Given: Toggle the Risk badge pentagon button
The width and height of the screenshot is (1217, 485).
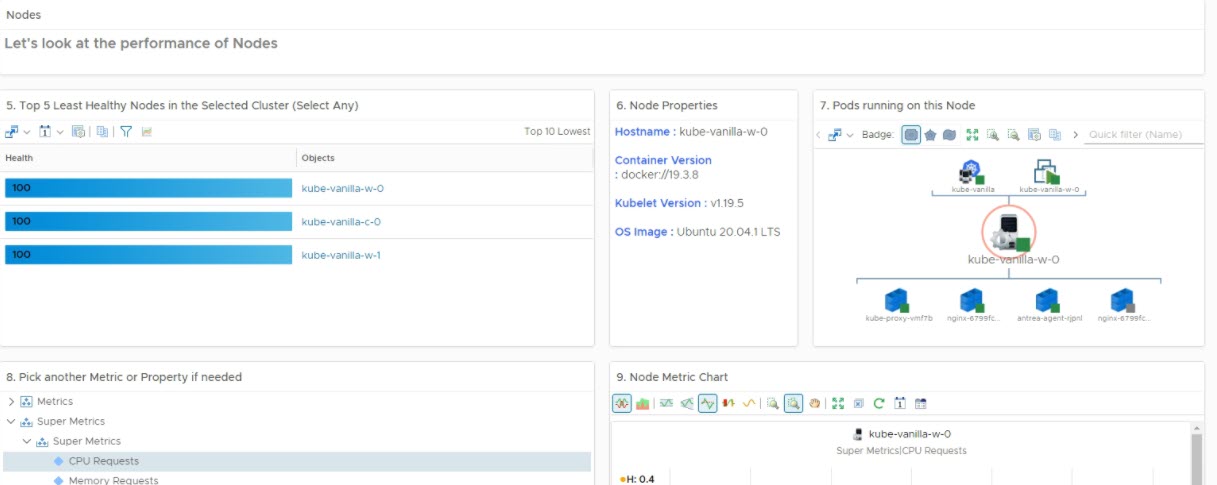Looking at the screenshot, I should [x=930, y=135].
